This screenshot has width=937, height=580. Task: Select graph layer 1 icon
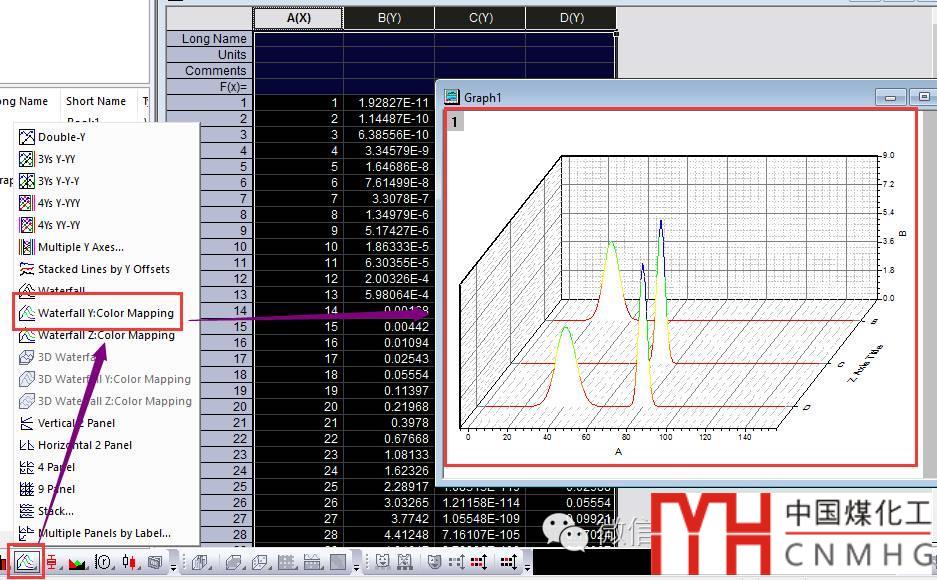(x=455, y=122)
